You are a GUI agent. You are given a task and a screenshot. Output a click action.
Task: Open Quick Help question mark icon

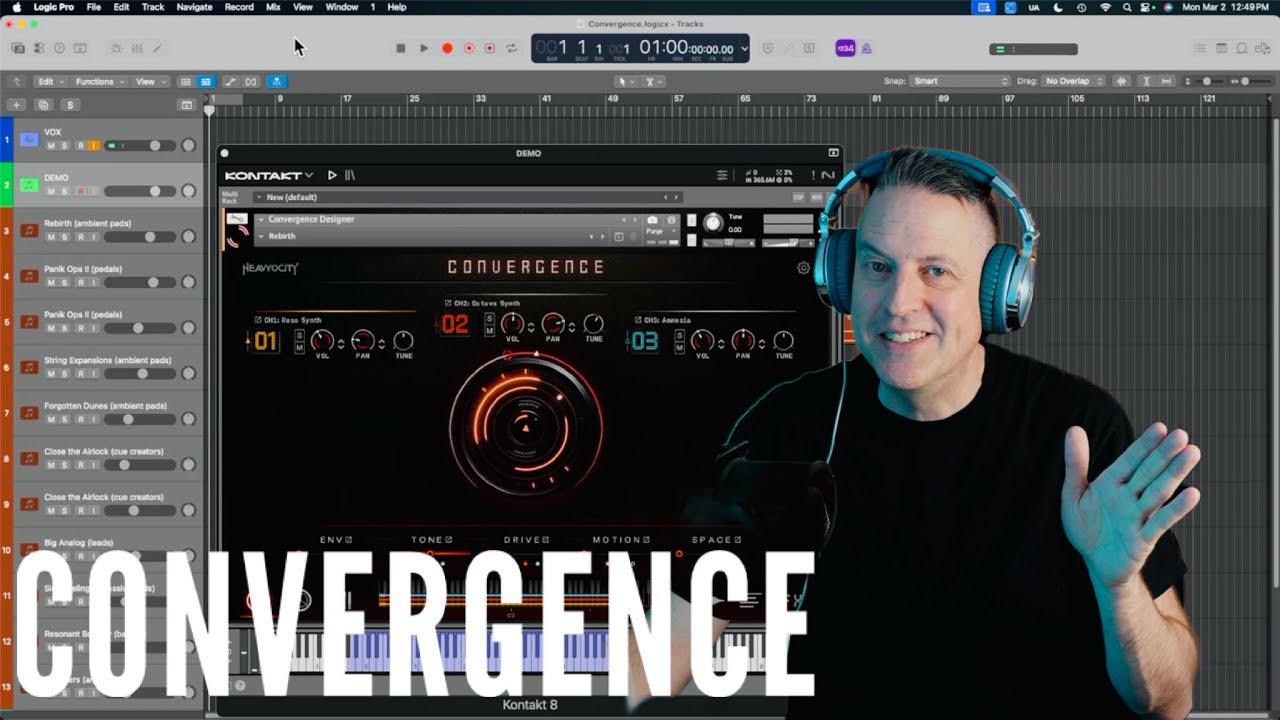tap(59, 48)
